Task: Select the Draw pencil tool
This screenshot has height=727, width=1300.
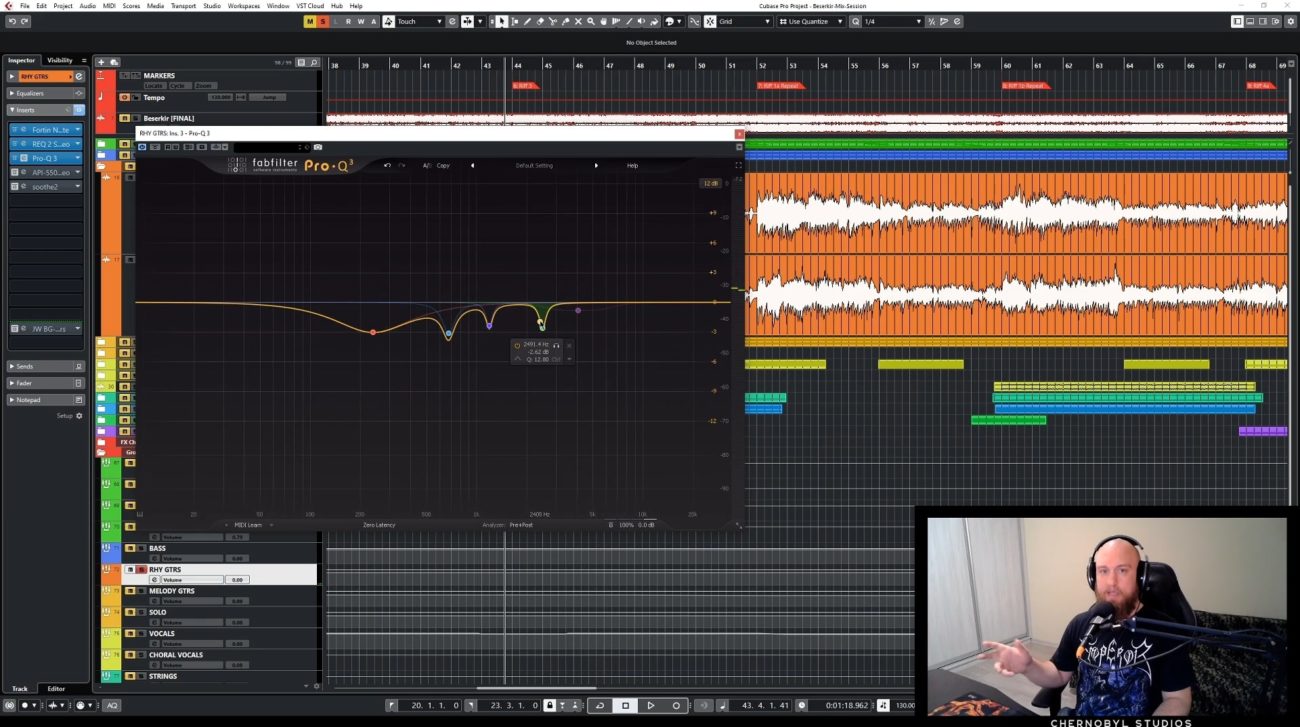Action: pyautogui.click(x=527, y=21)
